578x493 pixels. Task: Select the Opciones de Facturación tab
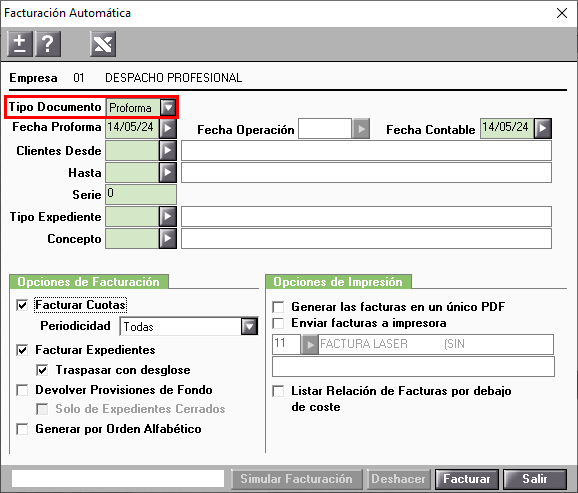(x=88, y=282)
